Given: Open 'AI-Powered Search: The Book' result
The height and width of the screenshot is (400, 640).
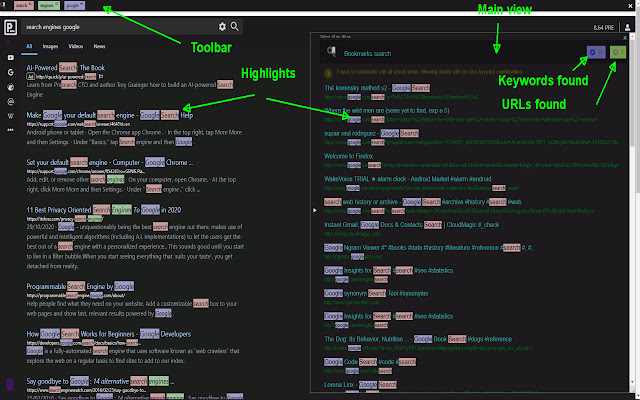Looking at the screenshot, I should (x=66, y=68).
